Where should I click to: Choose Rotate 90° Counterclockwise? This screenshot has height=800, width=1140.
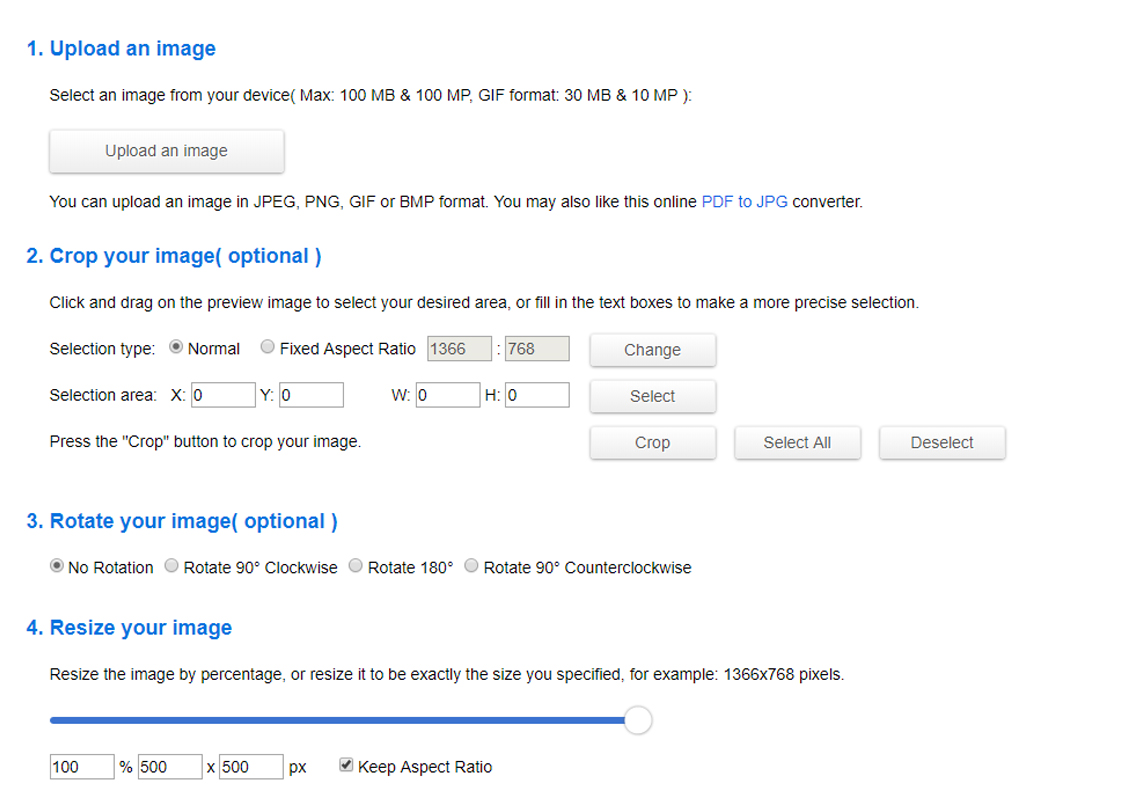coord(471,566)
